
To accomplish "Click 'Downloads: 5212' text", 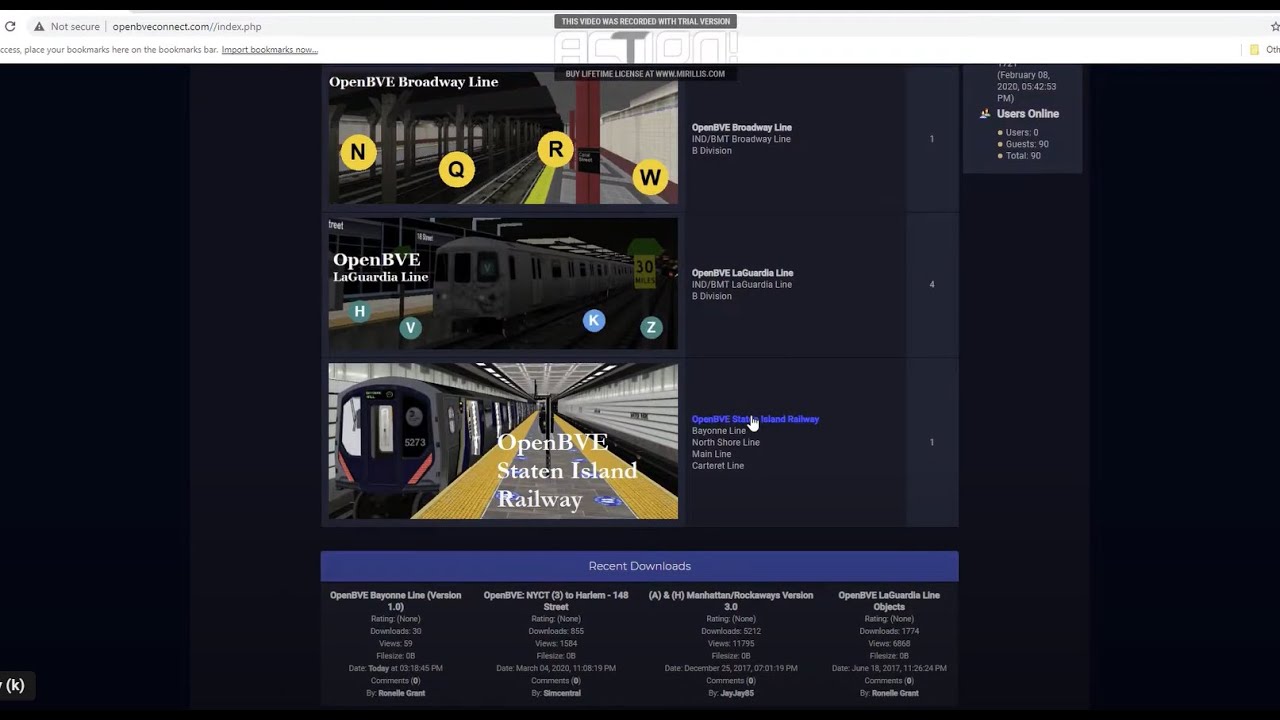I will 731,631.
